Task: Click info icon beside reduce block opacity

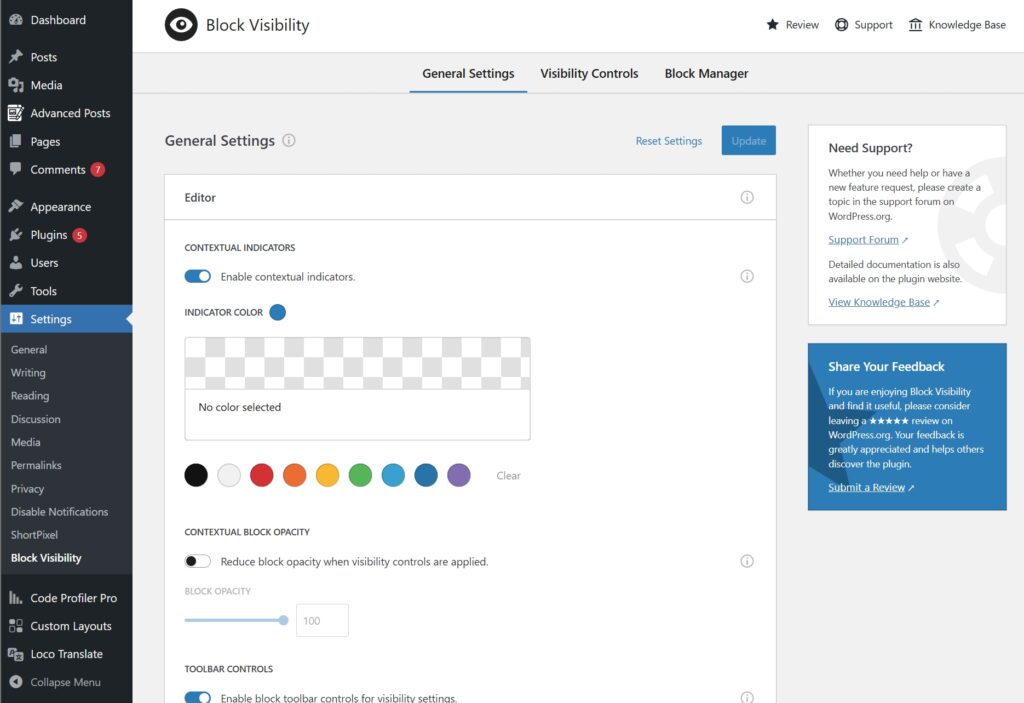Action: tap(746, 562)
